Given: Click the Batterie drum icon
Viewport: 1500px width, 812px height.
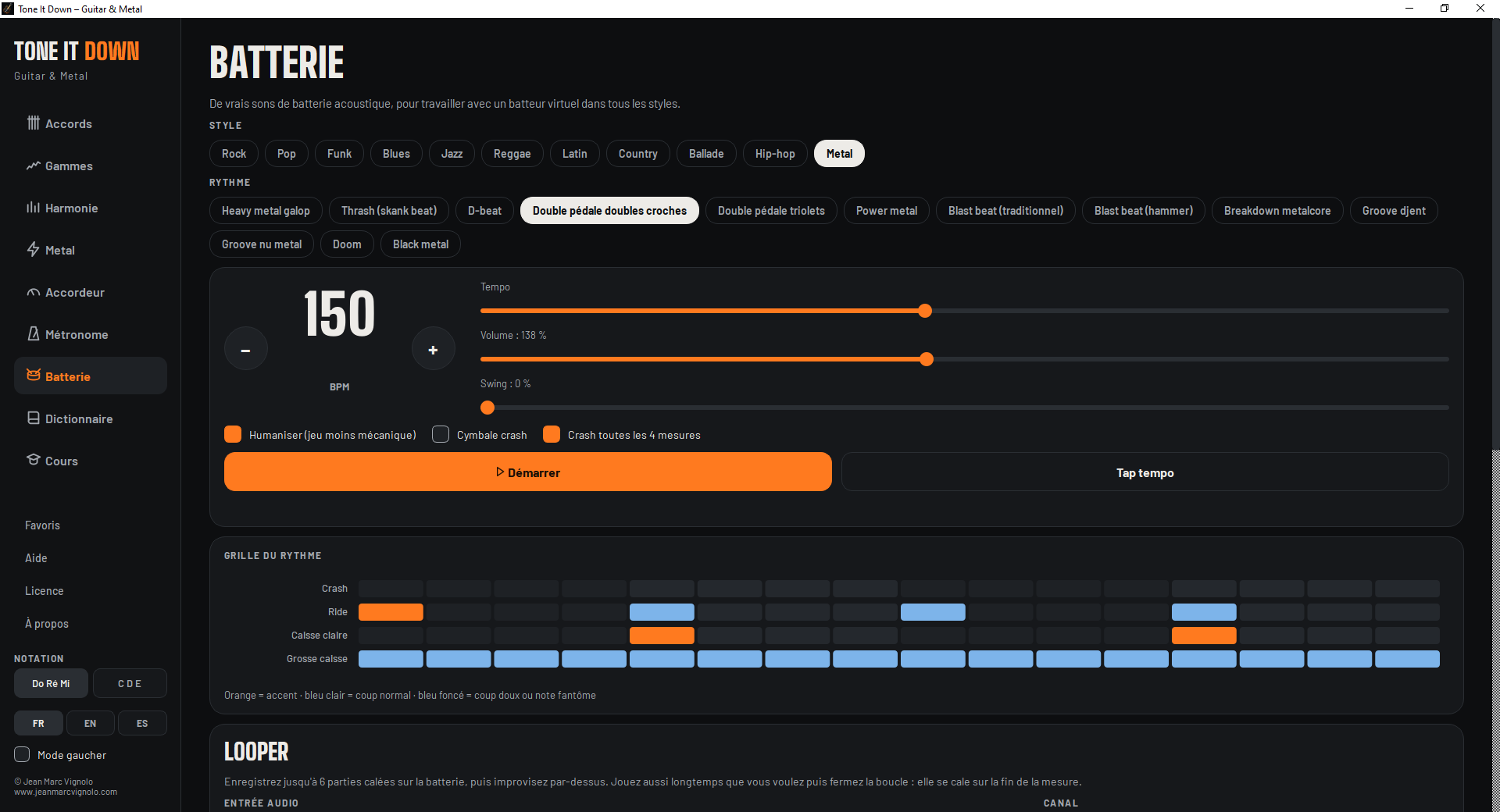Looking at the screenshot, I should click(x=33, y=376).
